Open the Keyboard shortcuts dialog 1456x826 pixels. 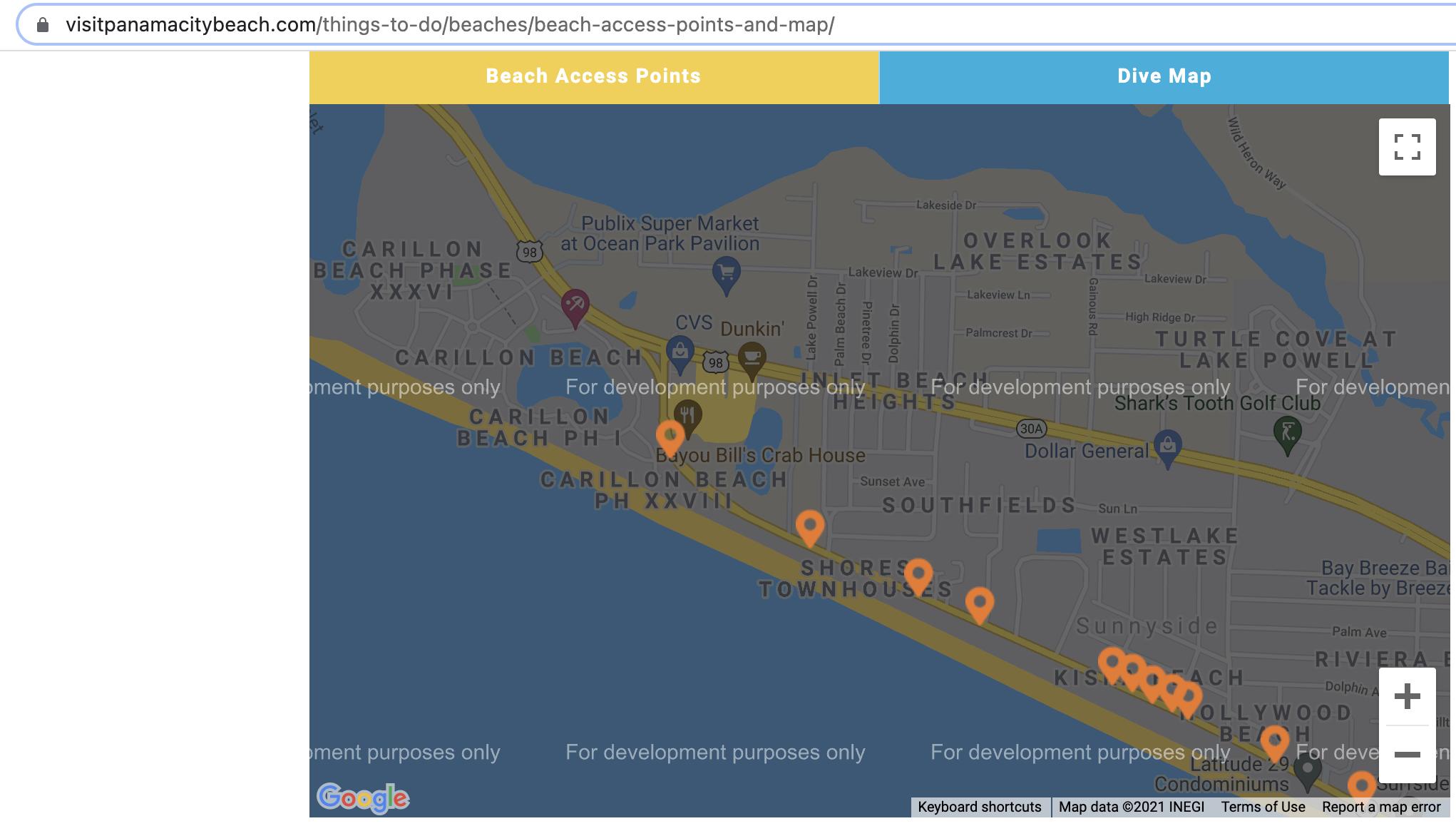coord(980,807)
